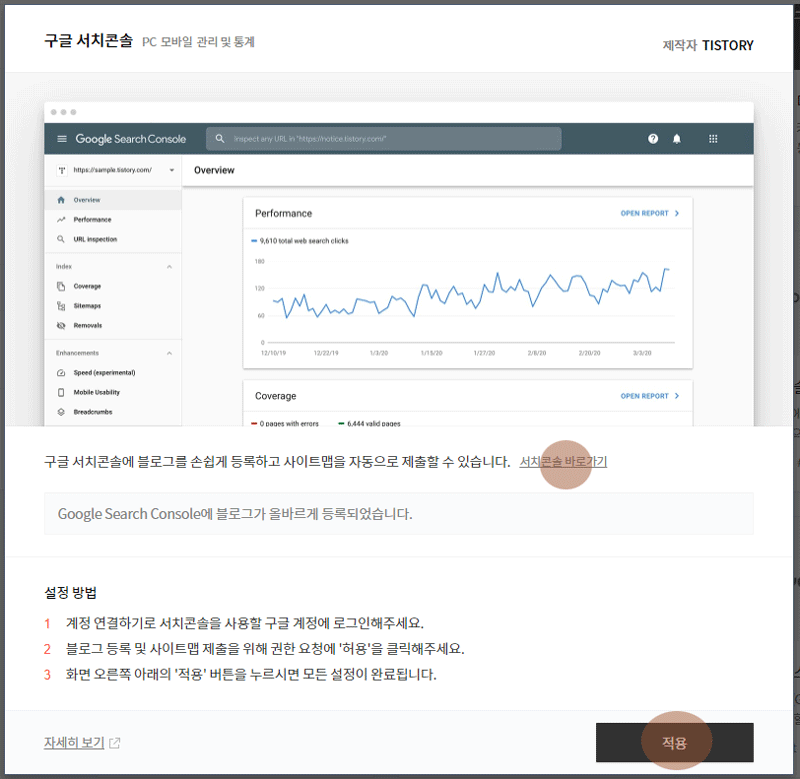Select Coverage in the sidebar Index group

click(x=113, y=286)
